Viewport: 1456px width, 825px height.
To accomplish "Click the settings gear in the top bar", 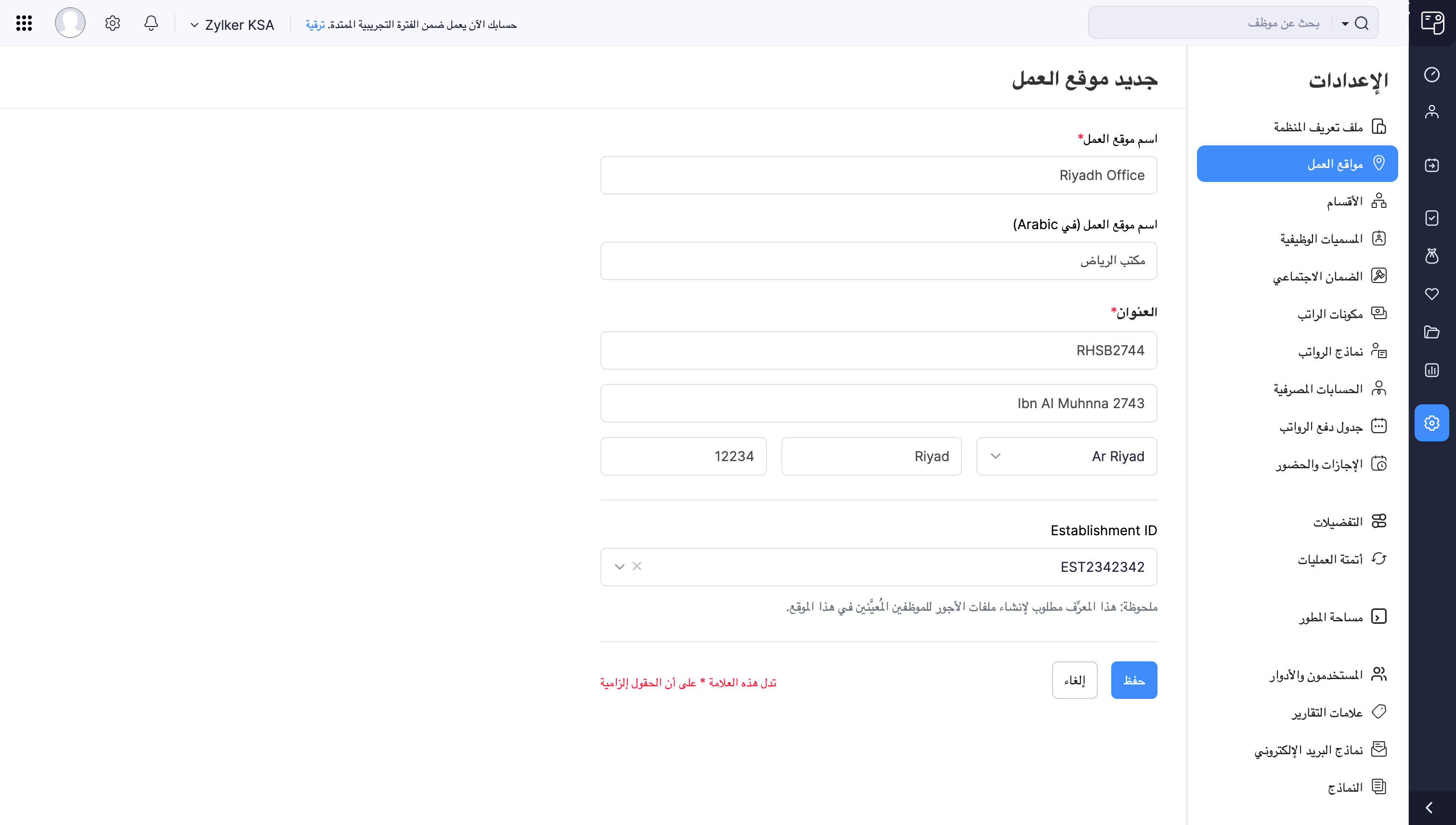I will [x=112, y=23].
